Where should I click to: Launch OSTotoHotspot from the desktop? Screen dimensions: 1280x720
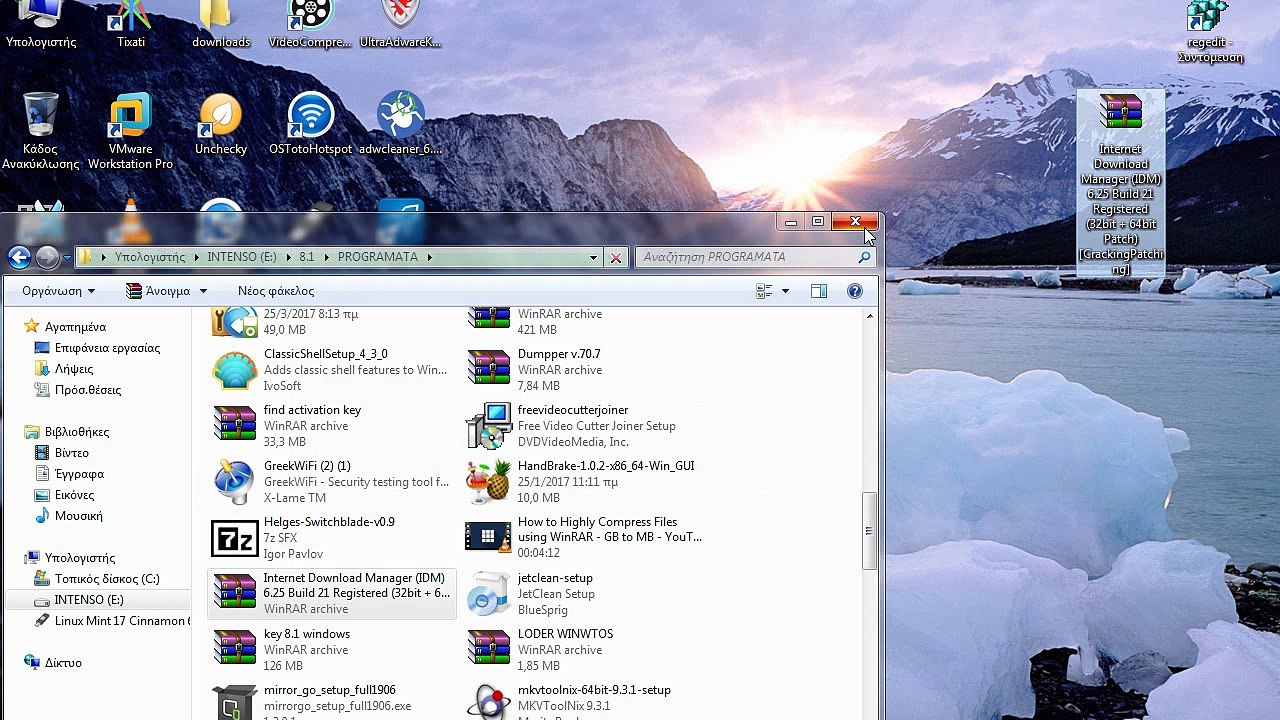(310, 124)
